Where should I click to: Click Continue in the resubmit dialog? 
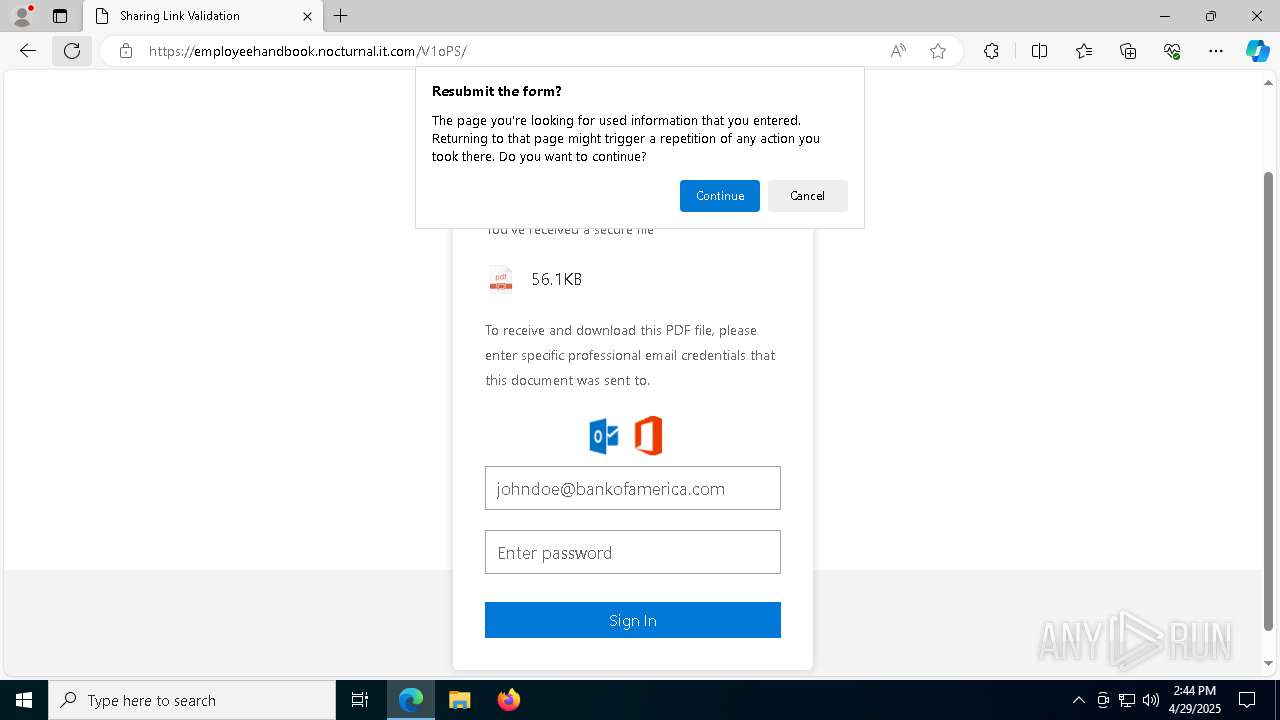click(720, 196)
